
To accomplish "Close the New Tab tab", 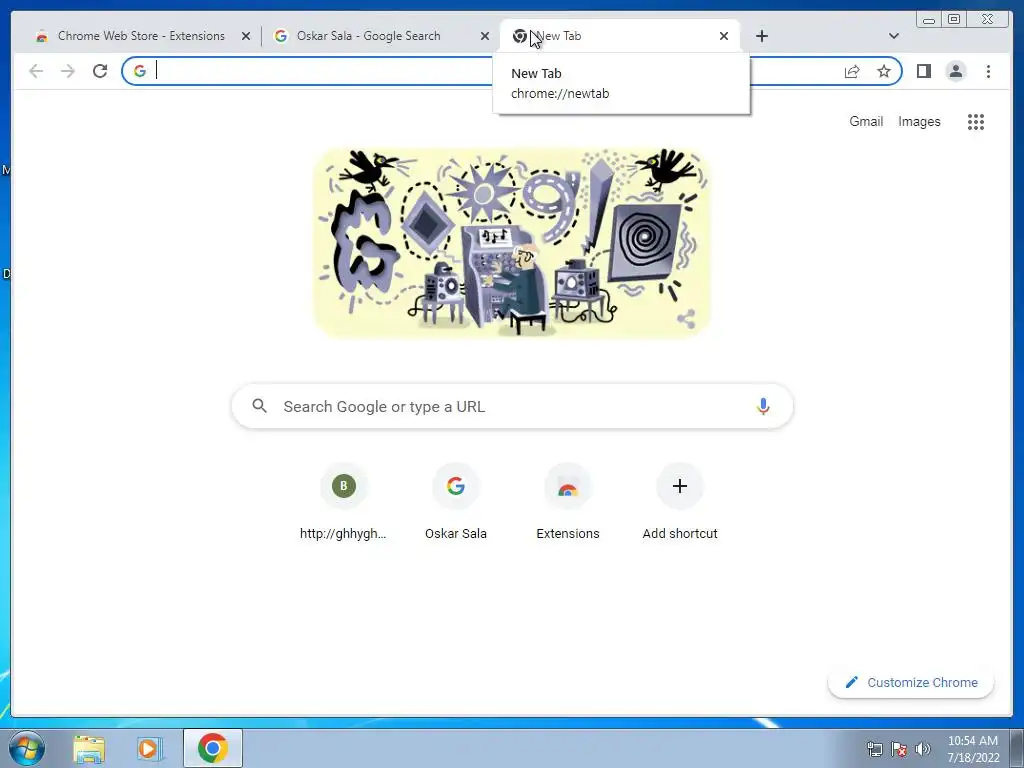I will (724, 36).
